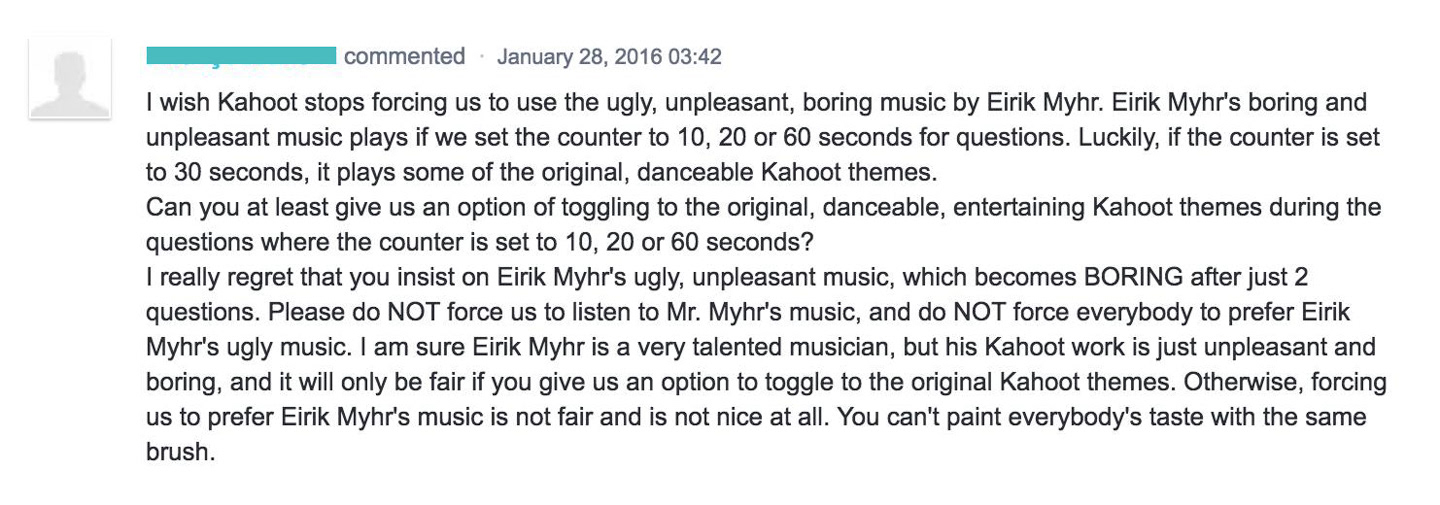Viewport: 1440px width, 505px height.
Task: Open the redacted teal username link
Action: click(241, 56)
